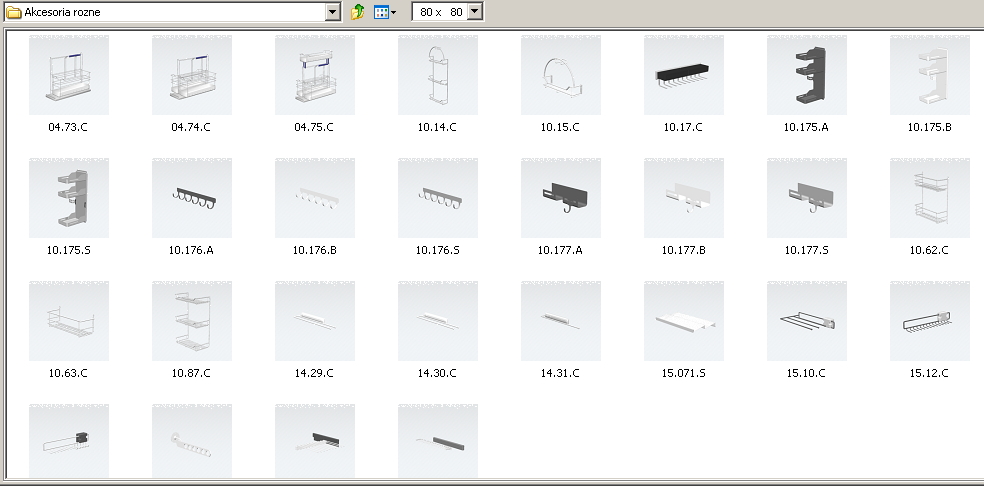Select the 14.31.C rail thumbnail

click(x=561, y=321)
